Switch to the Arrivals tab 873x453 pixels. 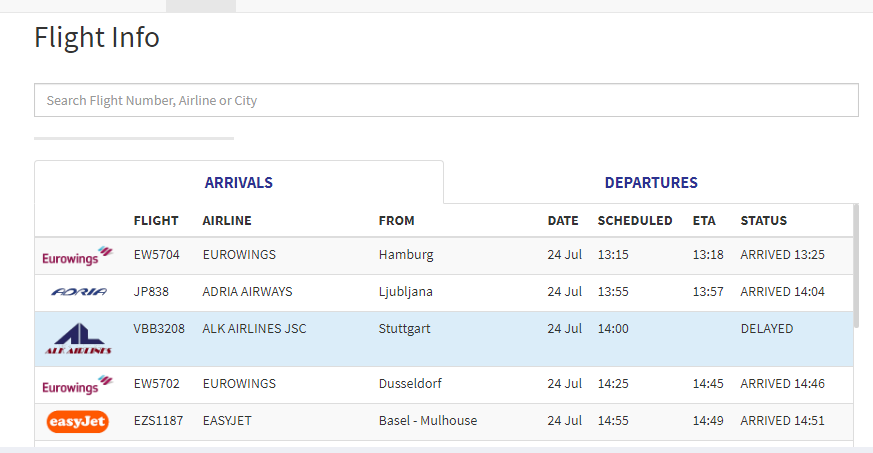coord(239,183)
